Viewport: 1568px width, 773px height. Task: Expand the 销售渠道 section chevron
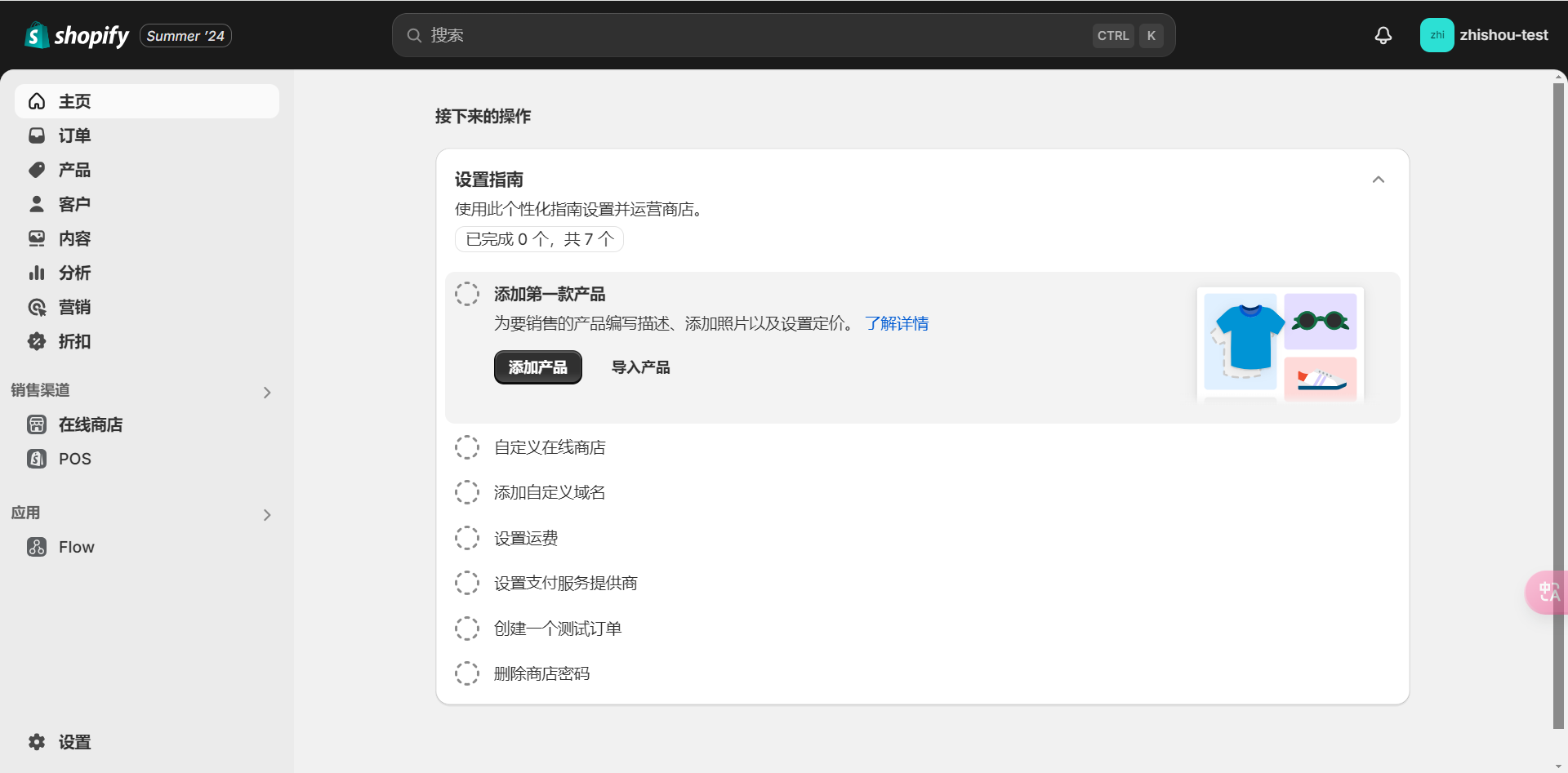(x=267, y=393)
